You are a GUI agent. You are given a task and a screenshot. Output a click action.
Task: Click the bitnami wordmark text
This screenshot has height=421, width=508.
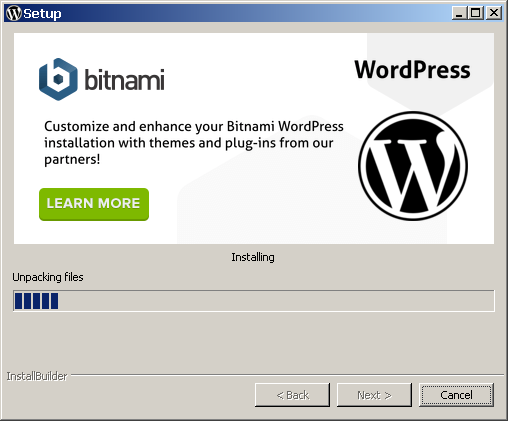[x=124, y=79]
